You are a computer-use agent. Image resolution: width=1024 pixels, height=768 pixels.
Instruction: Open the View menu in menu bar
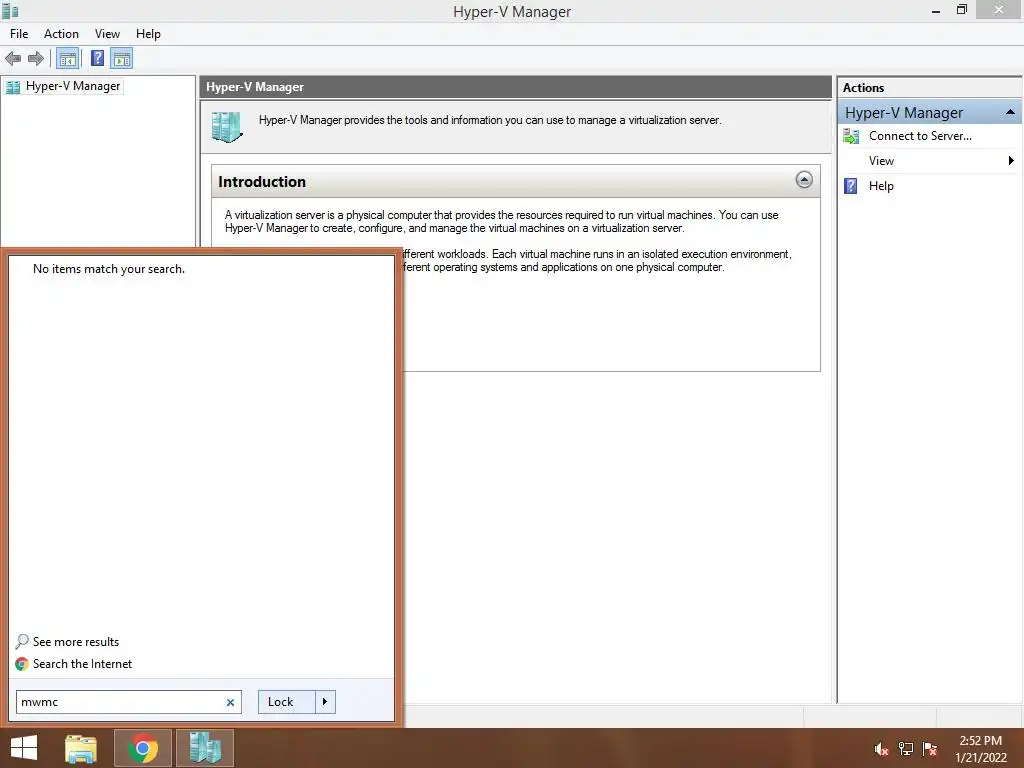[107, 34]
